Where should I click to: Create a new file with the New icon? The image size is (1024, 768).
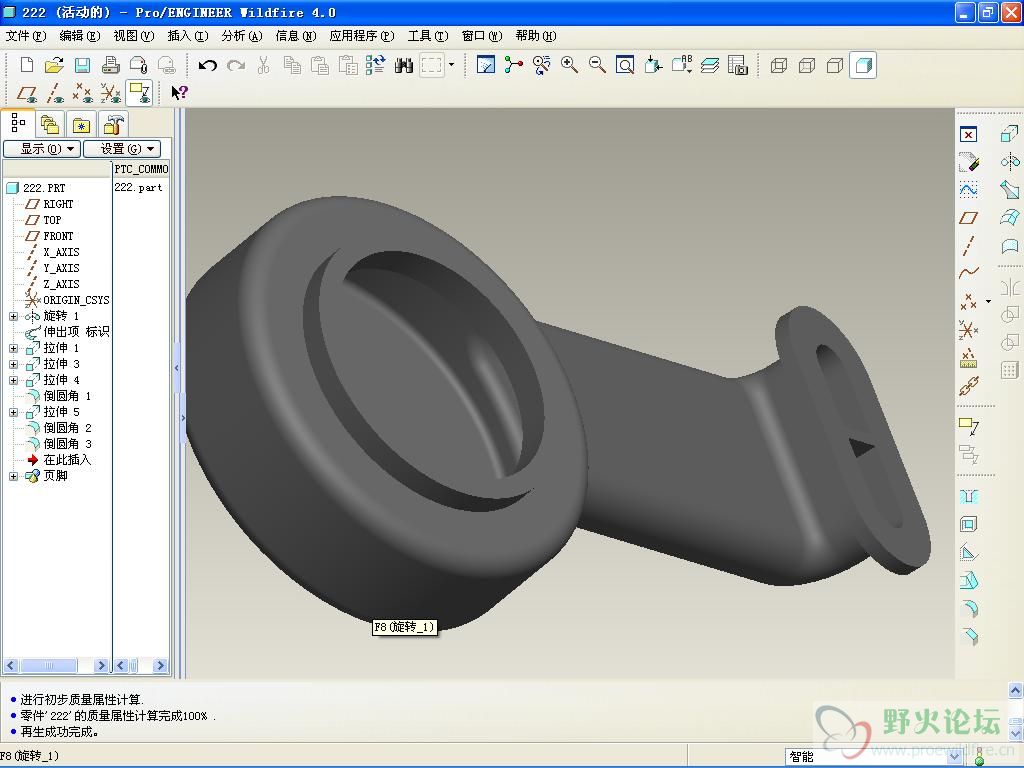pos(27,65)
